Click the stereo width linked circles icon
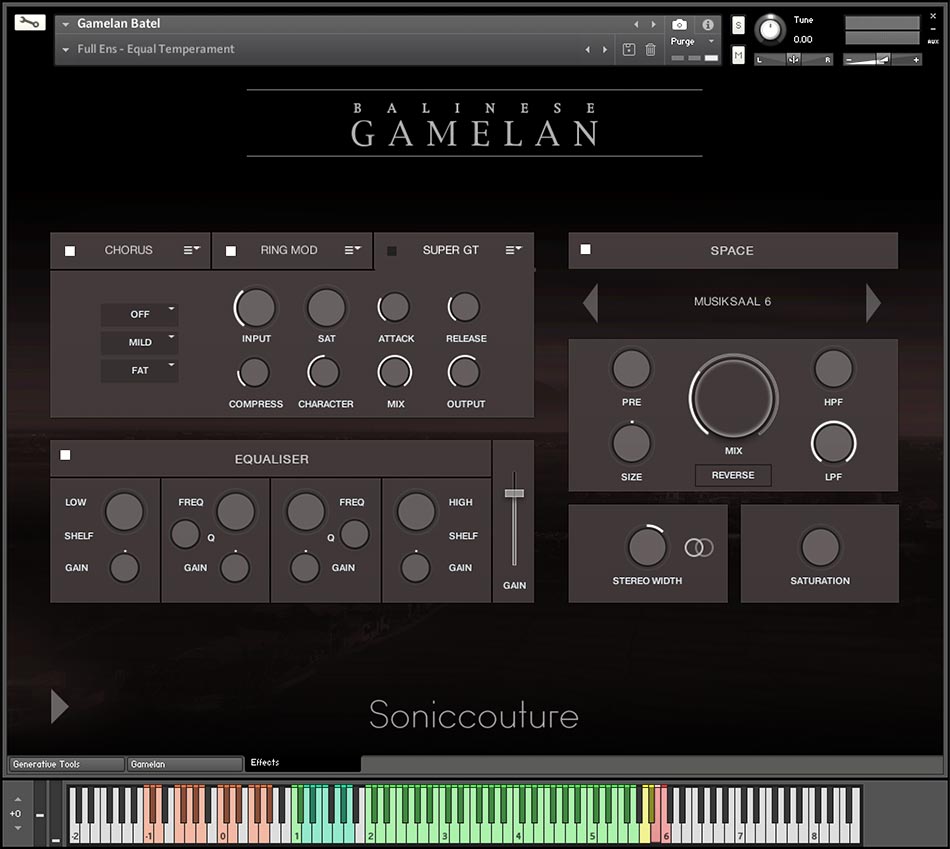The height and width of the screenshot is (849, 950). tap(699, 548)
